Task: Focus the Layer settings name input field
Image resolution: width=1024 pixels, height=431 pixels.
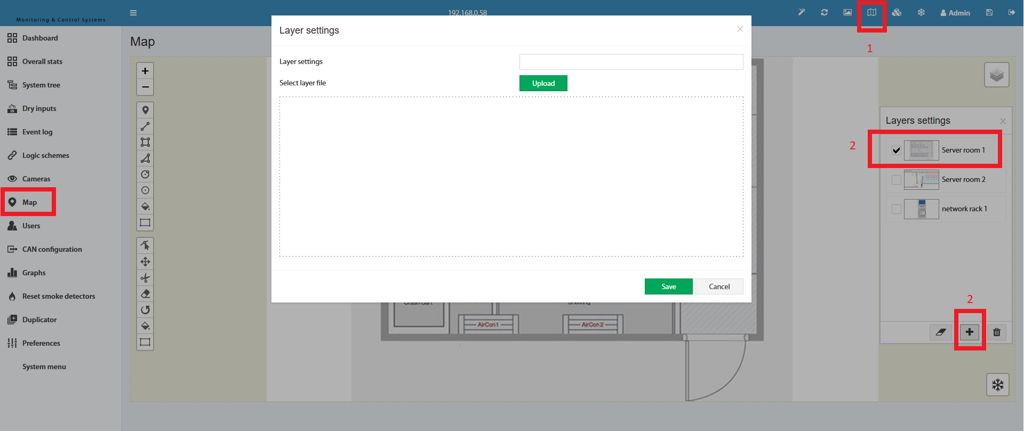Action: coord(631,61)
